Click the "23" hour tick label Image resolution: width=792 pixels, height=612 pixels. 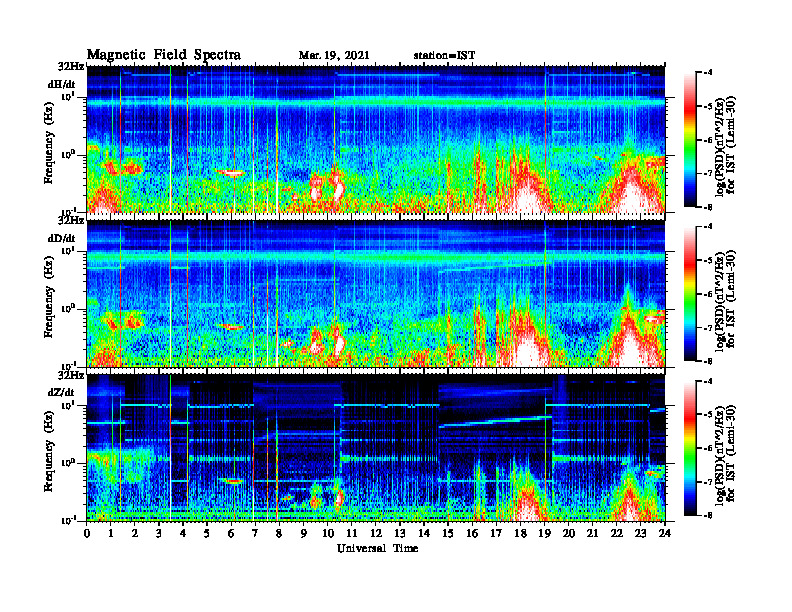pyautogui.click(x=640, y=533)
